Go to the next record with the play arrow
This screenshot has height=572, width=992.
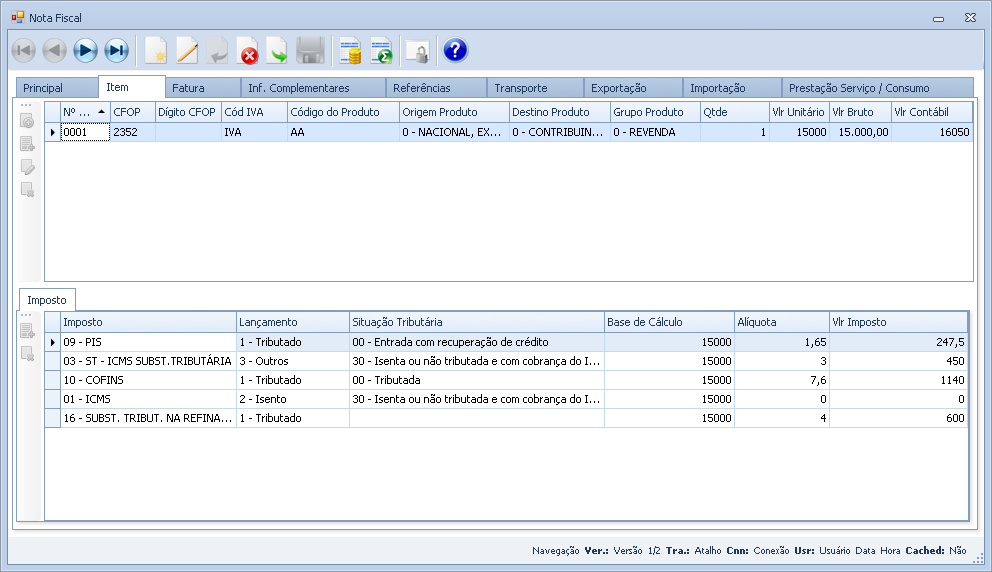(86, 50)
